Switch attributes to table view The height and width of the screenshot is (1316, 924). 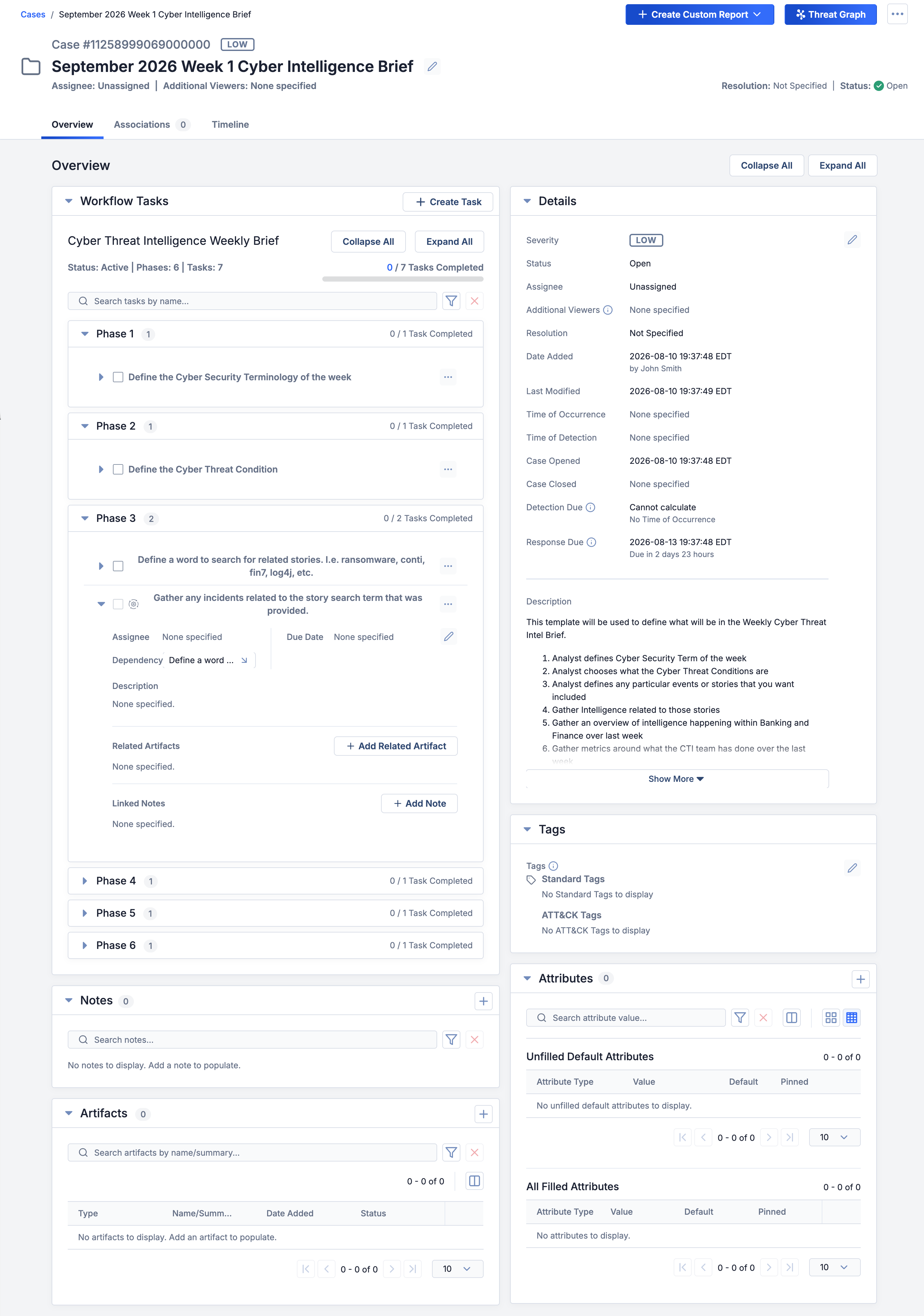tap(852, 1018)
